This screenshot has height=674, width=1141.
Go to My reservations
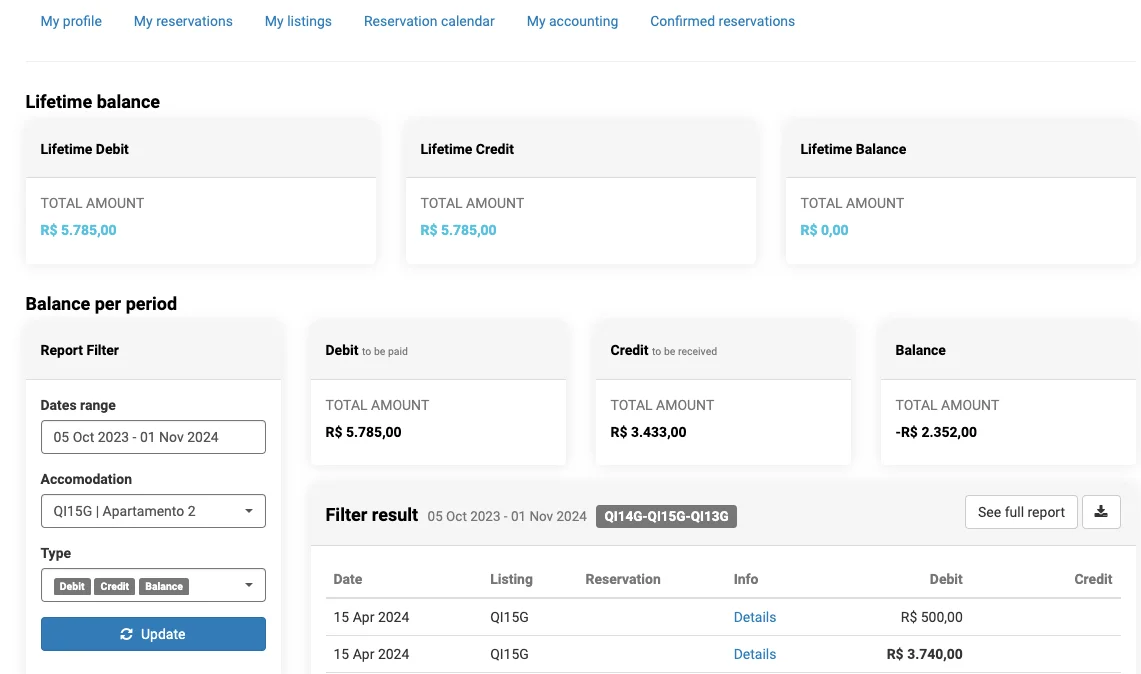pos(183,21)
